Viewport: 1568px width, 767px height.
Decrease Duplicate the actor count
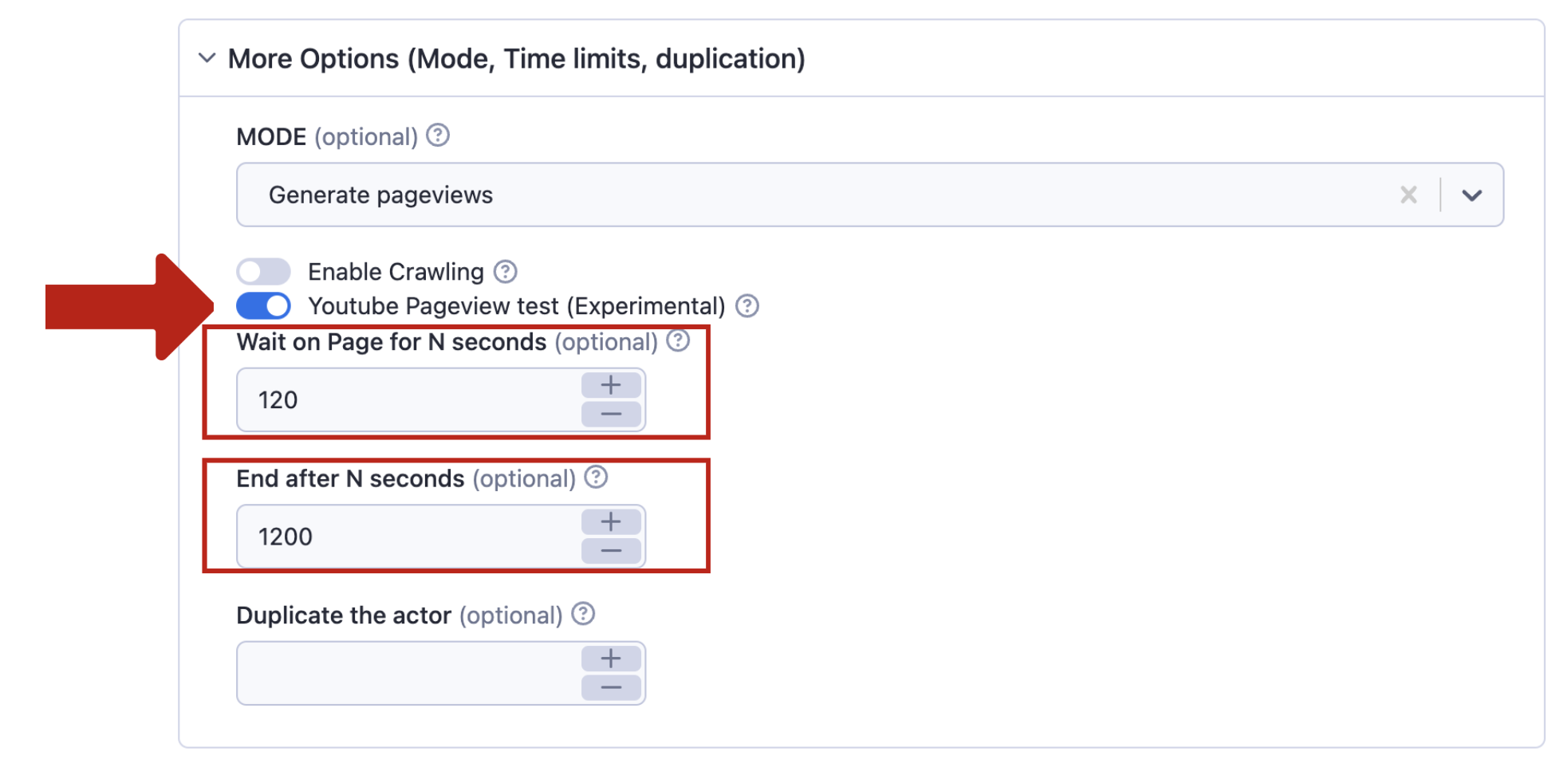(x=611, y=687)
